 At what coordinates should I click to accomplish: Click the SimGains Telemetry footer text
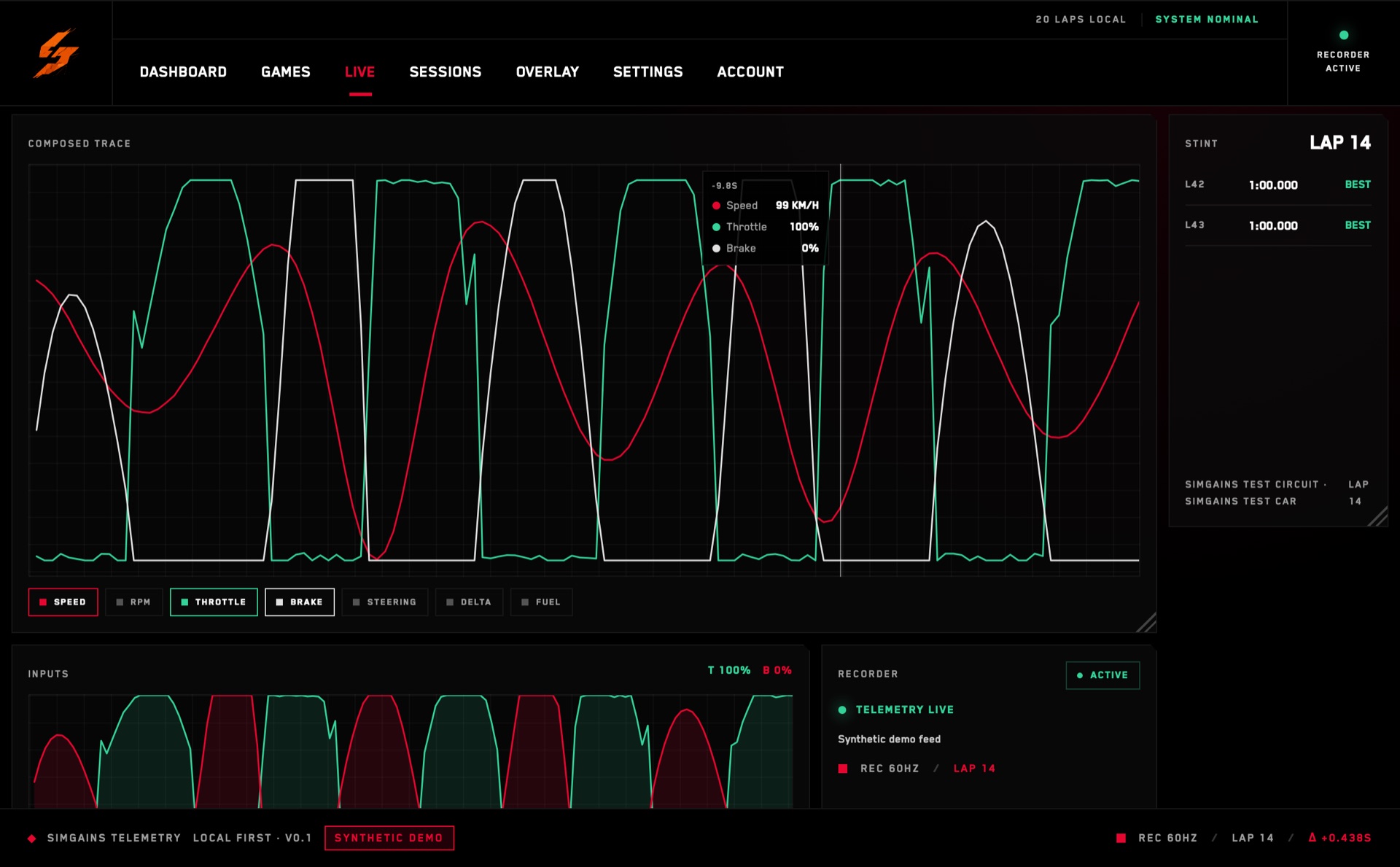tap(114, 838)
